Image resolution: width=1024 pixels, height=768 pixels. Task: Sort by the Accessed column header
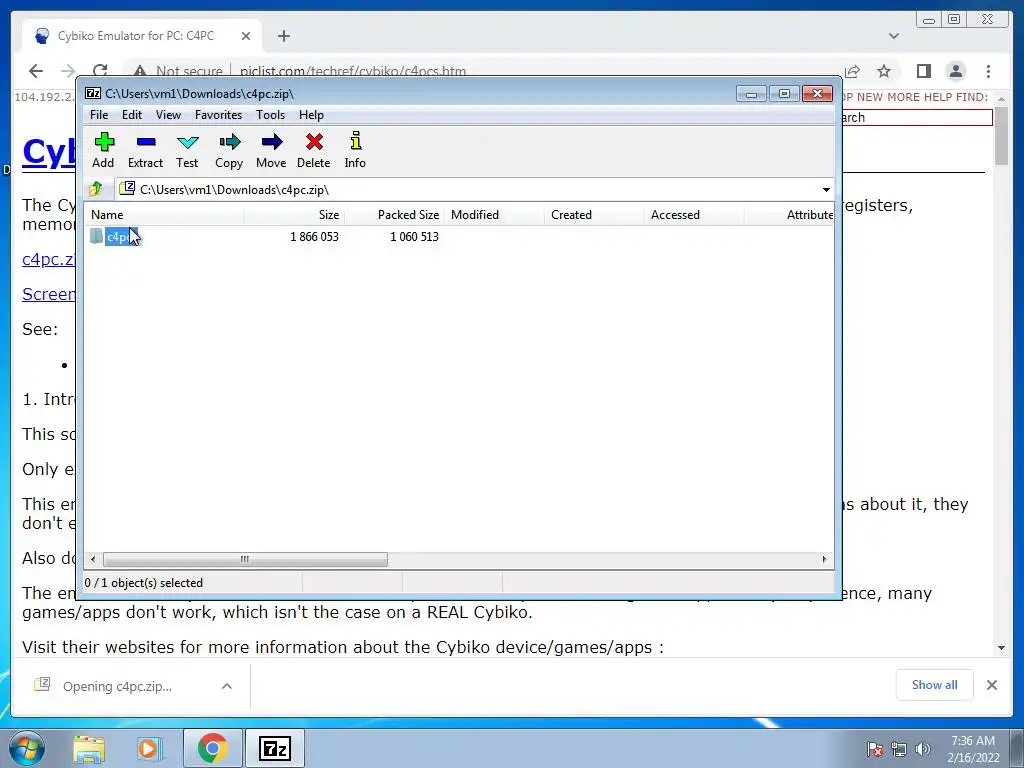coord(694,215)
